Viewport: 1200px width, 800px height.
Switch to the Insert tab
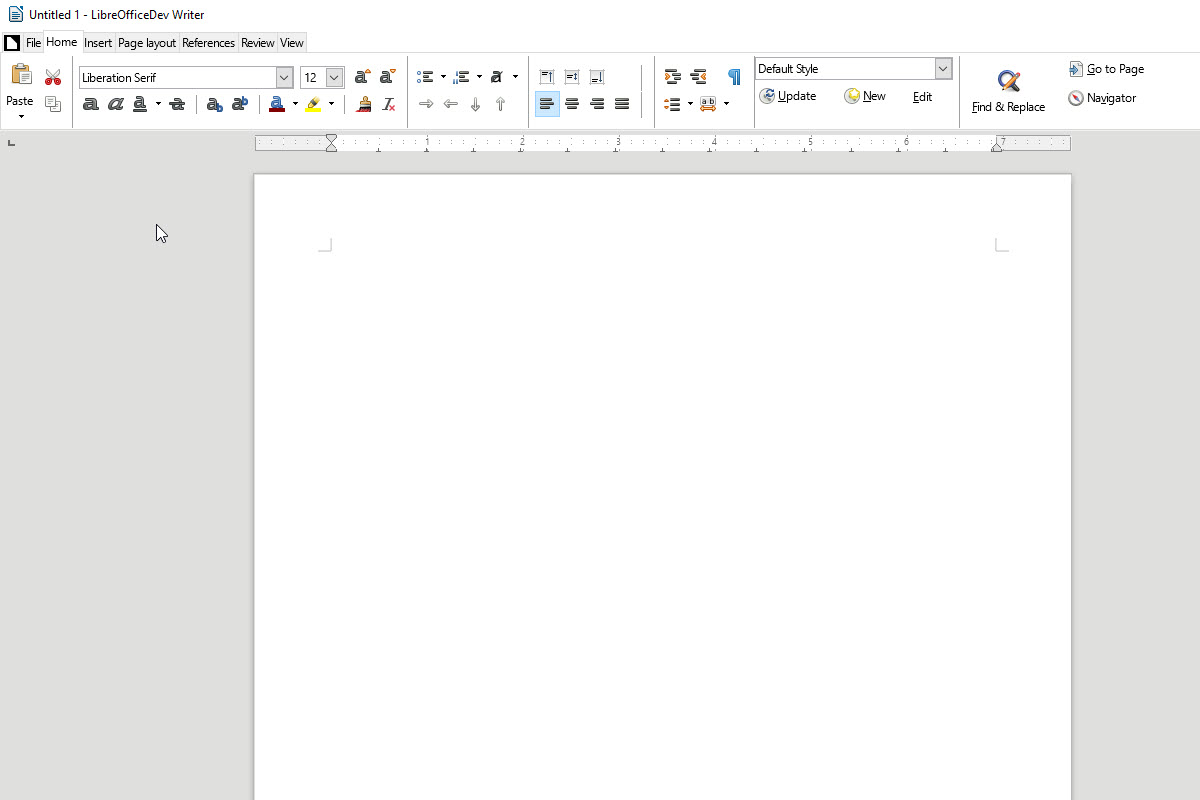pyautogui.click(x=97, y=42)
